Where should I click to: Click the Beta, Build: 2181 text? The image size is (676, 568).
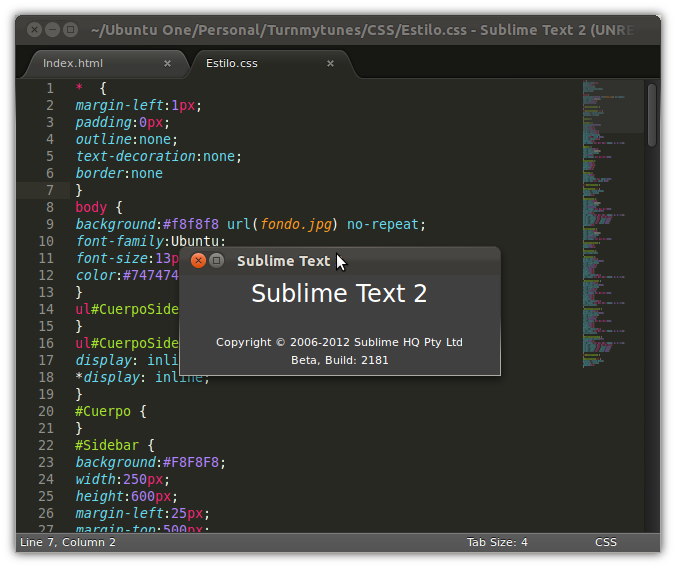click(x=340, y=360)
